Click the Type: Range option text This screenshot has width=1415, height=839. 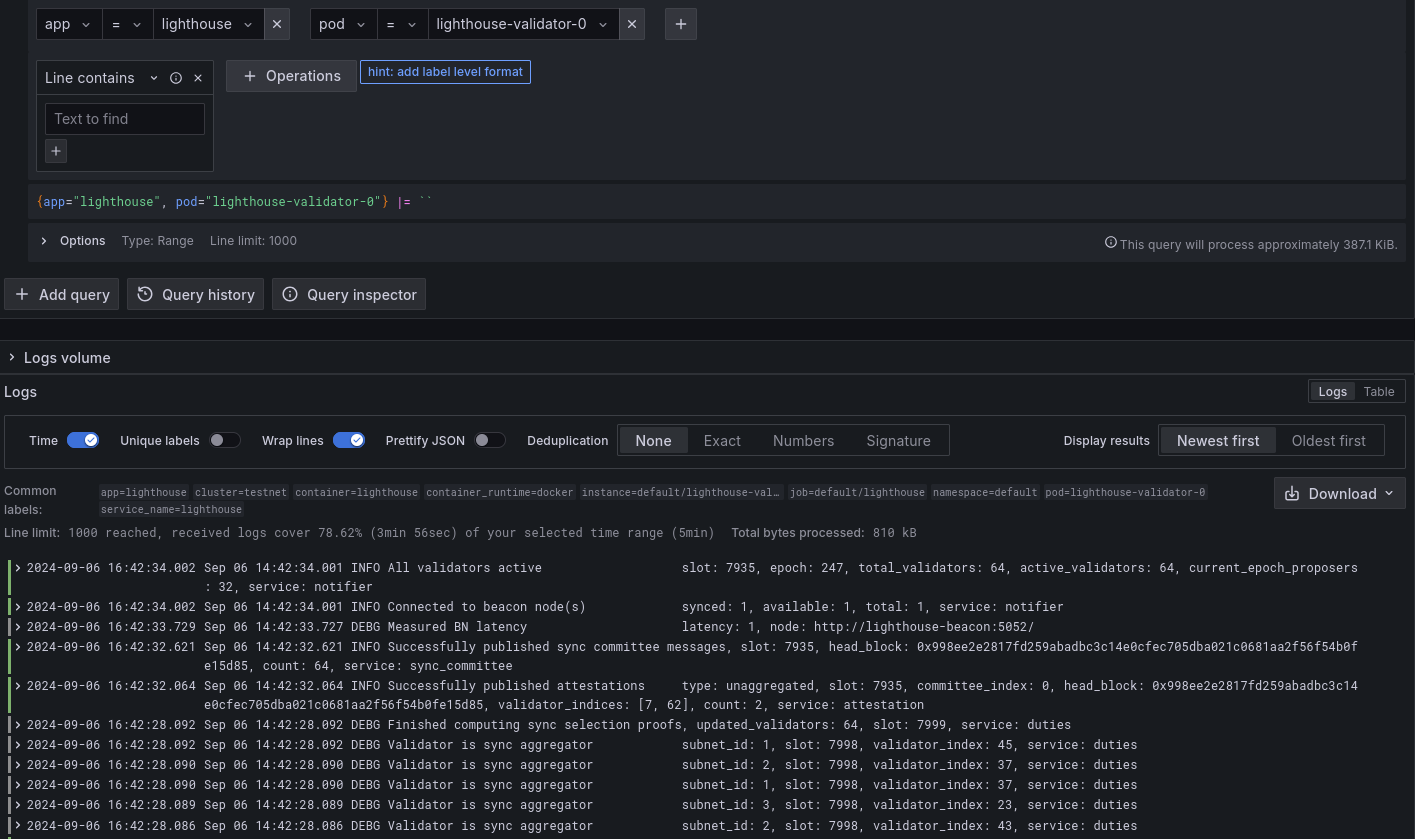click(x=158, y=241)
